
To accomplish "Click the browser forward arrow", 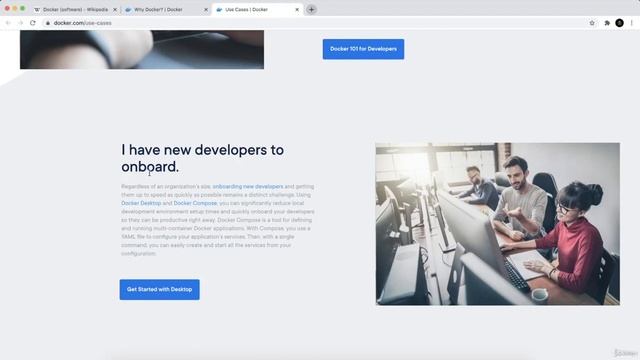I will [x=20, y=23].
